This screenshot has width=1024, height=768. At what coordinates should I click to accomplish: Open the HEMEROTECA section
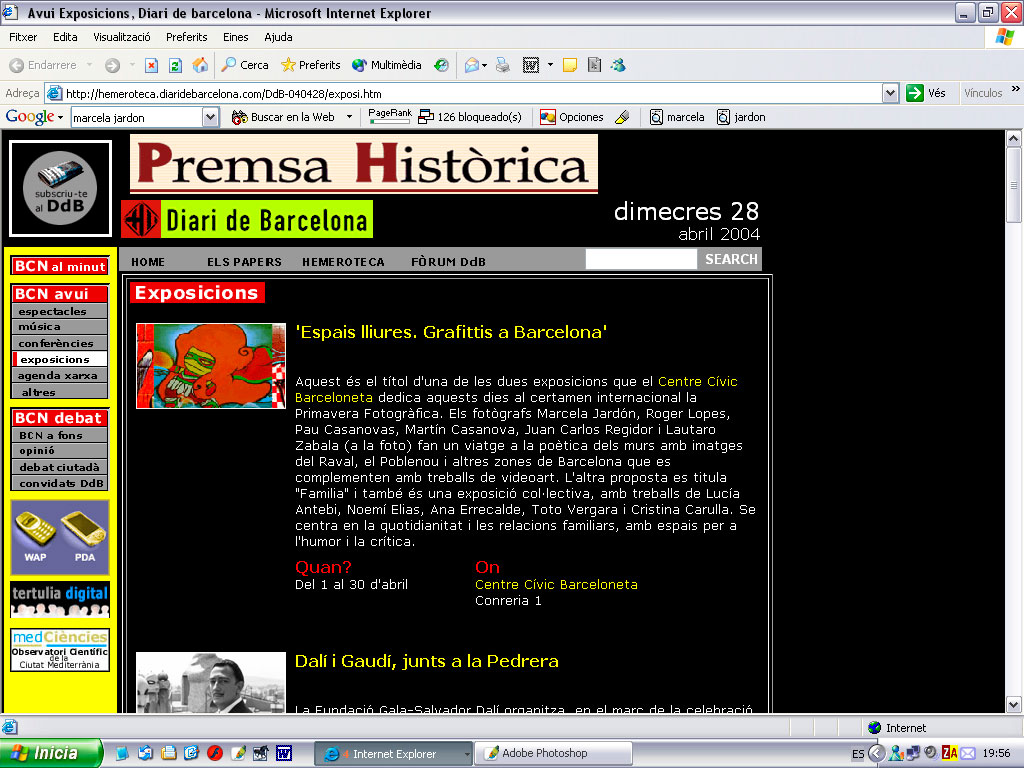(x=344, y=262)
